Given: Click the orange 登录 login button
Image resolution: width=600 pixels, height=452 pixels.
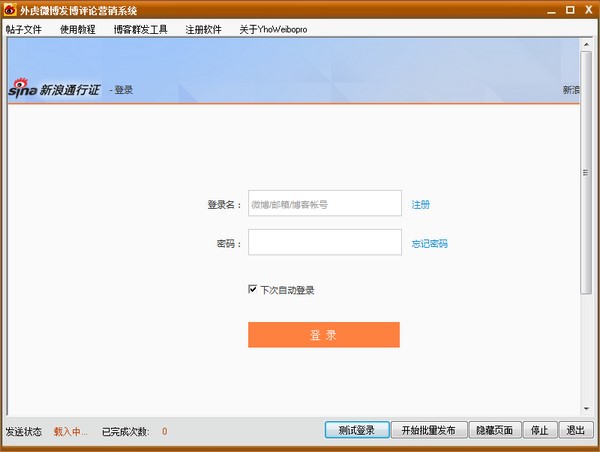Looking at the screenshot, I should tap(324, 335).
